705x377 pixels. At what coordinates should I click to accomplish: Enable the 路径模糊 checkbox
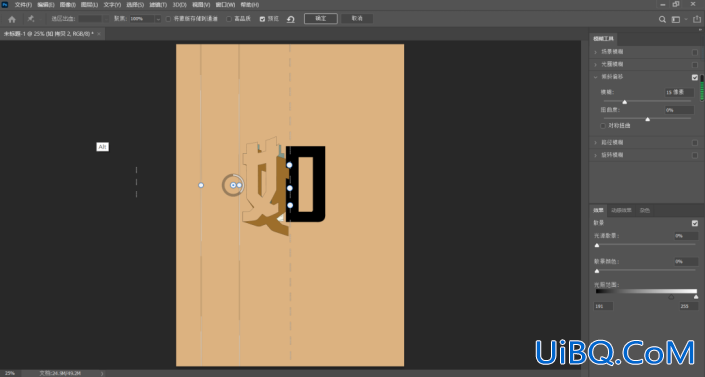[695, 143]
